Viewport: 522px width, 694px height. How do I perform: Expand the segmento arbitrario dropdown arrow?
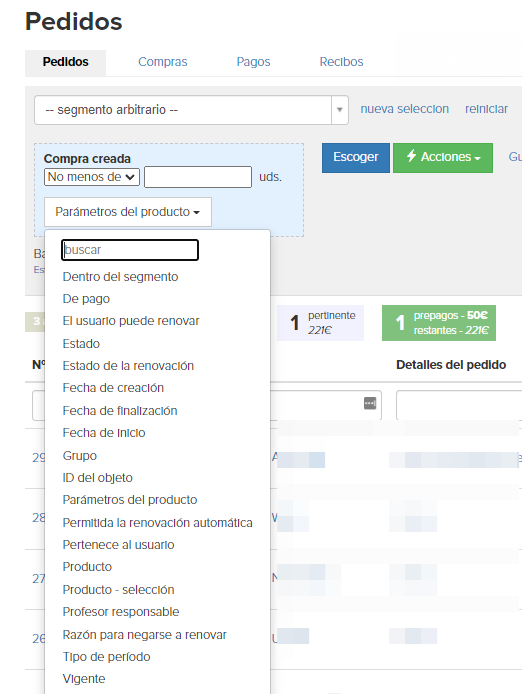coord(340,110)
